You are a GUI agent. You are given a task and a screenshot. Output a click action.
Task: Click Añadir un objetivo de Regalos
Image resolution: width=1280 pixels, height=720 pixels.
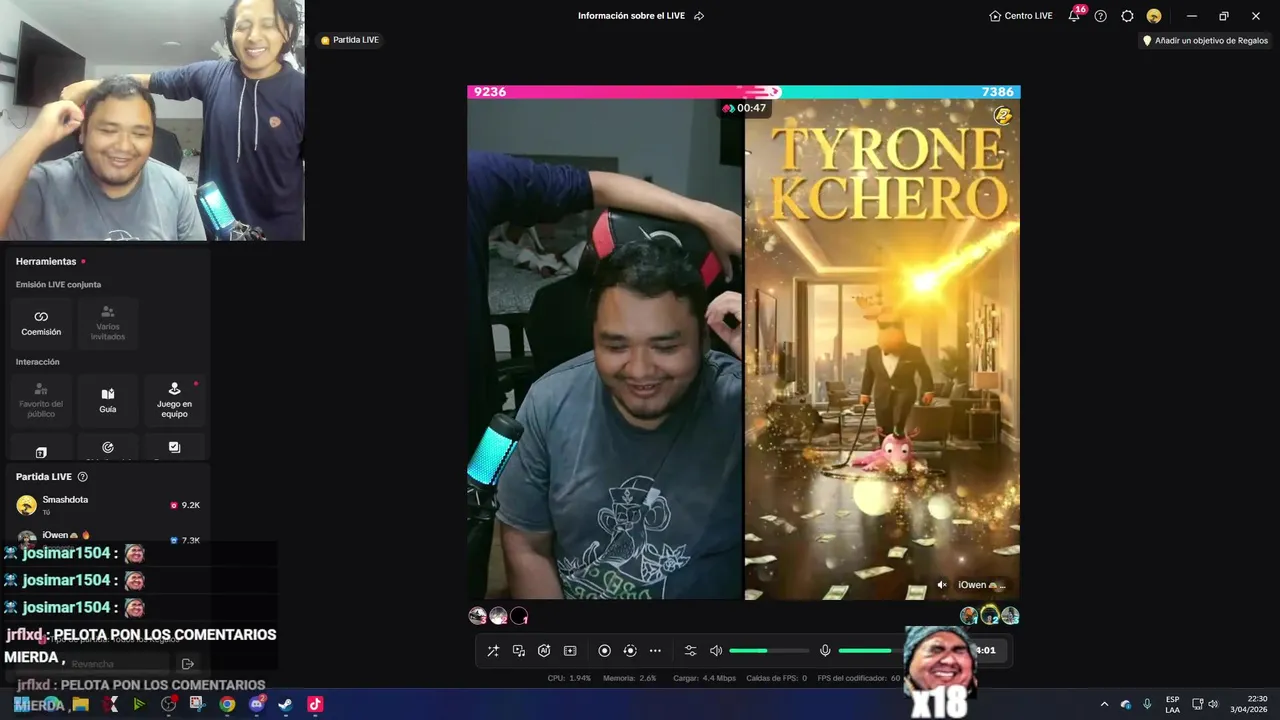point(1205,41)
